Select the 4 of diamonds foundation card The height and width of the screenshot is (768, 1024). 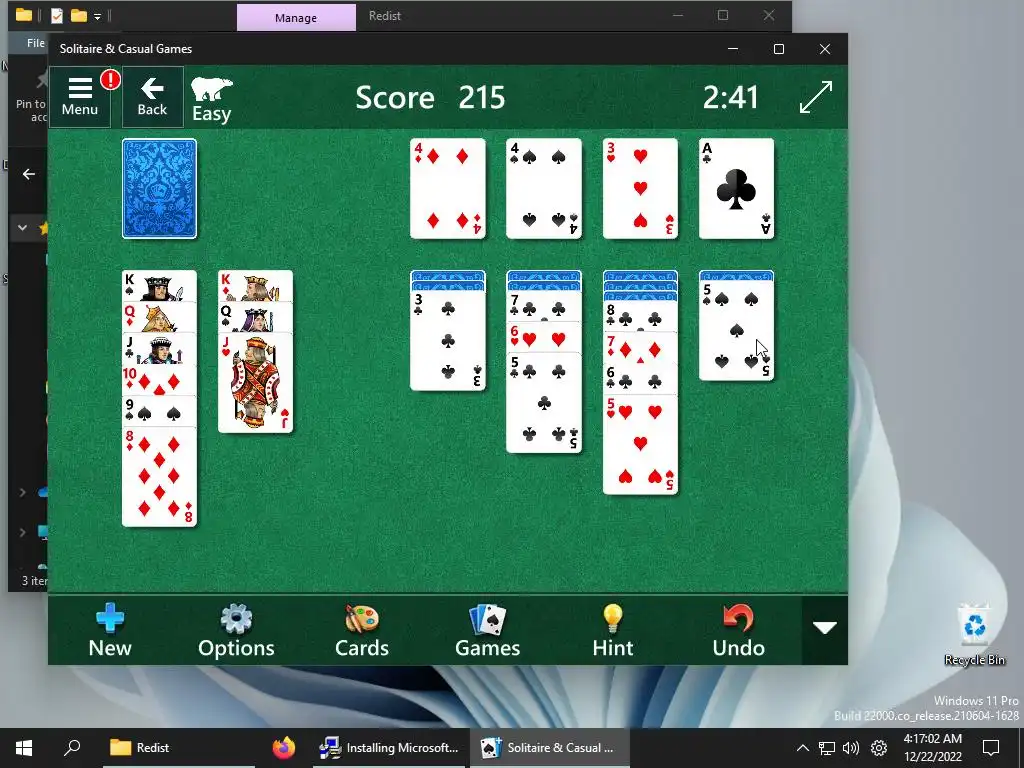coord(447,188)
